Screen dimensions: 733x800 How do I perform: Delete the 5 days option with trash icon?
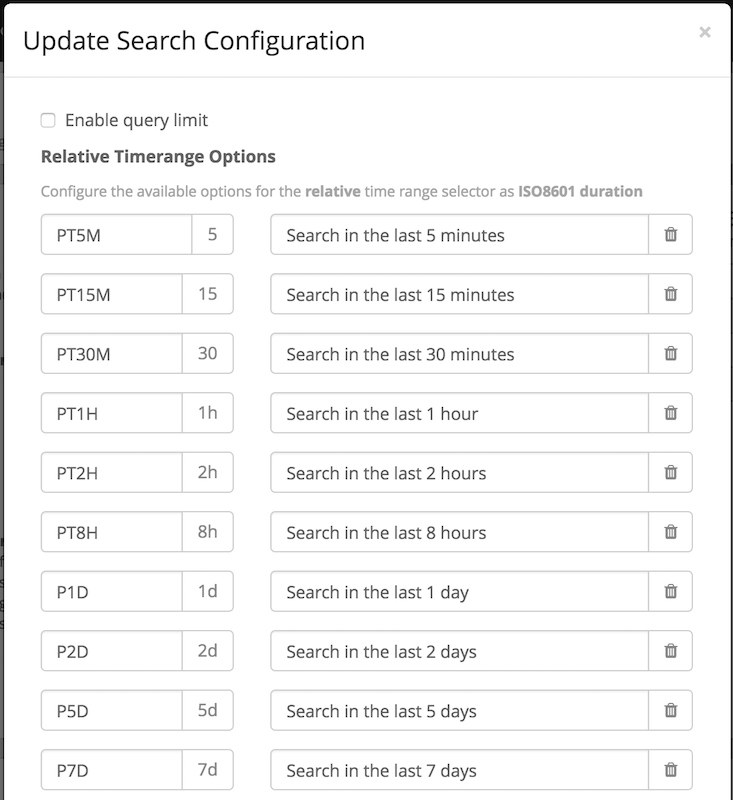click(671, 711)
